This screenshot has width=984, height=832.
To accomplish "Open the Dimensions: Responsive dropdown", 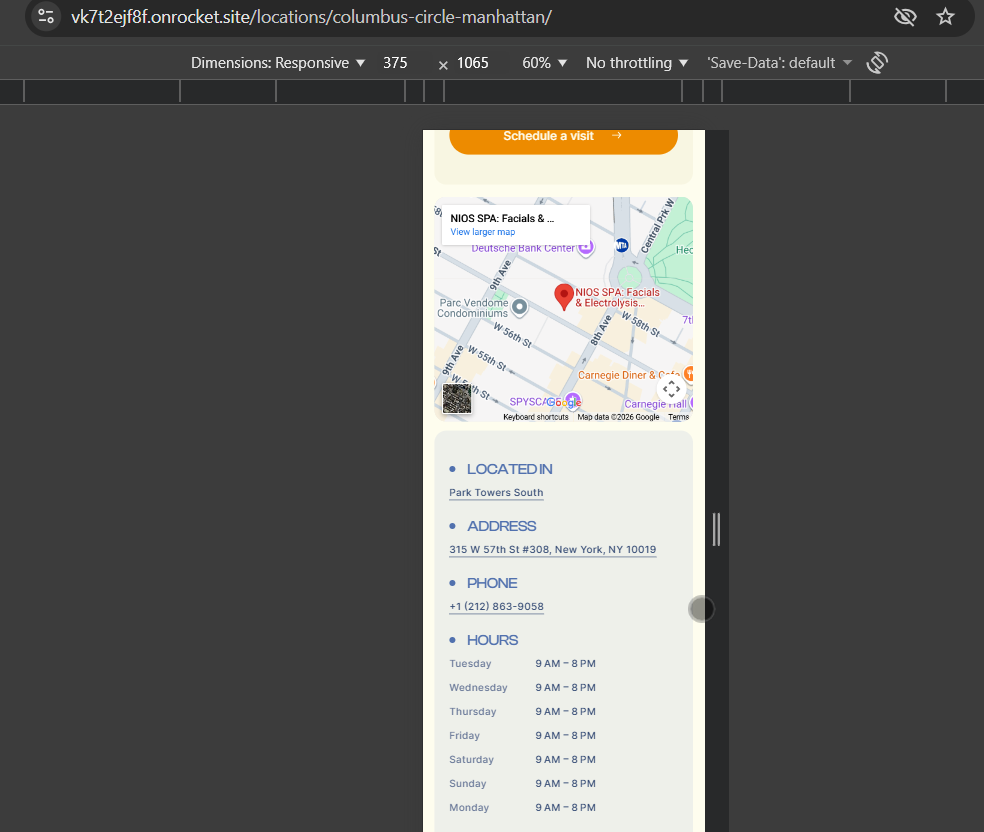I will click(278, 63).
